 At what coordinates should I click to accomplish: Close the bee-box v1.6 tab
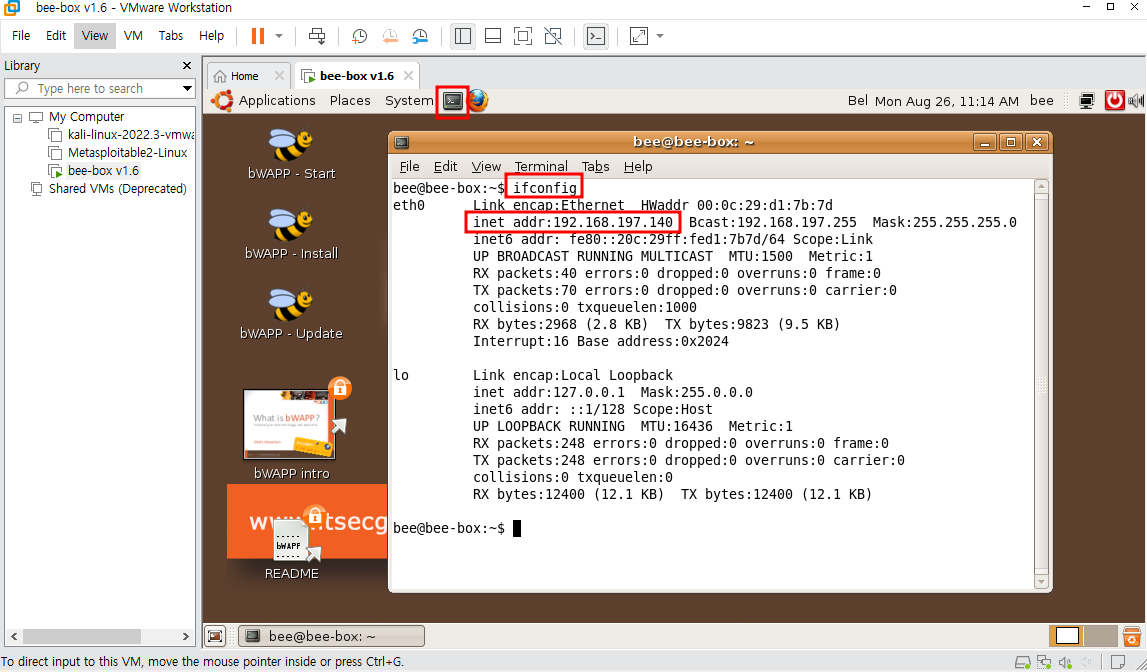408,76
